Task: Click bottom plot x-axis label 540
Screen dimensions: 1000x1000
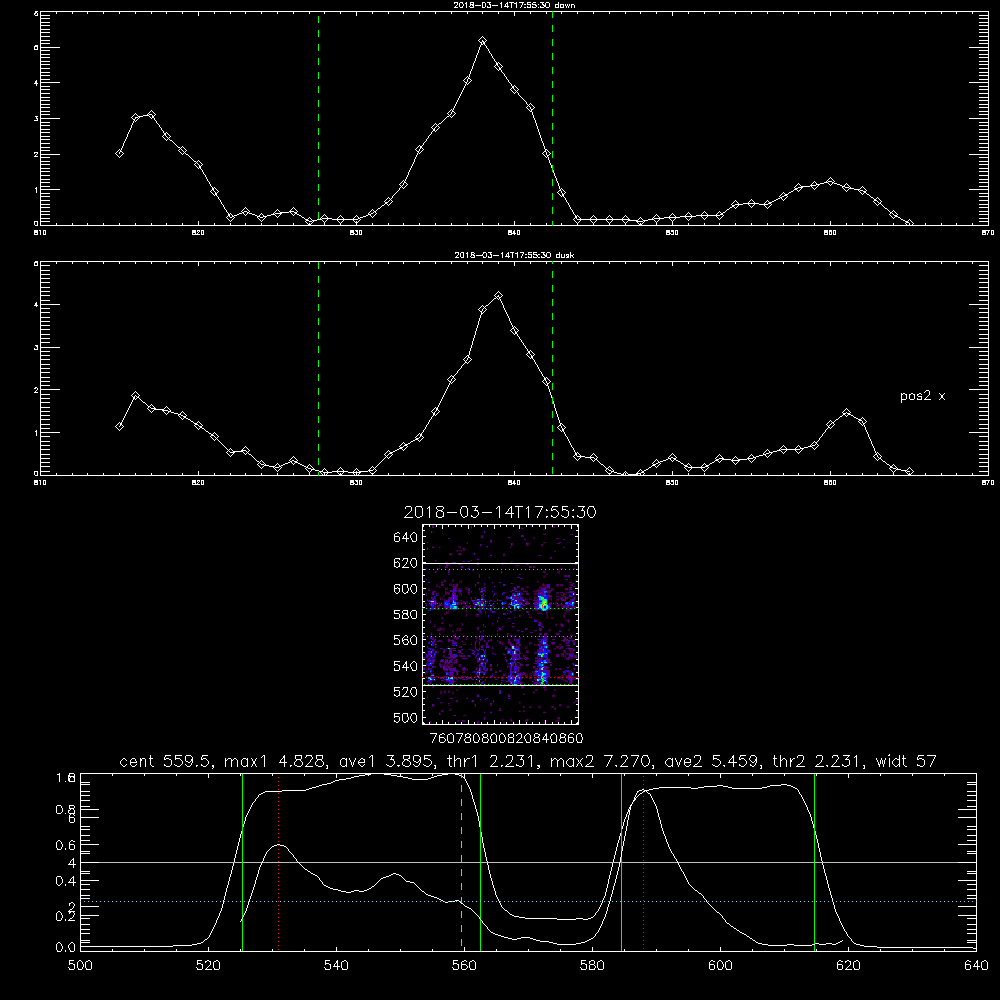Action: coord(336,966)
